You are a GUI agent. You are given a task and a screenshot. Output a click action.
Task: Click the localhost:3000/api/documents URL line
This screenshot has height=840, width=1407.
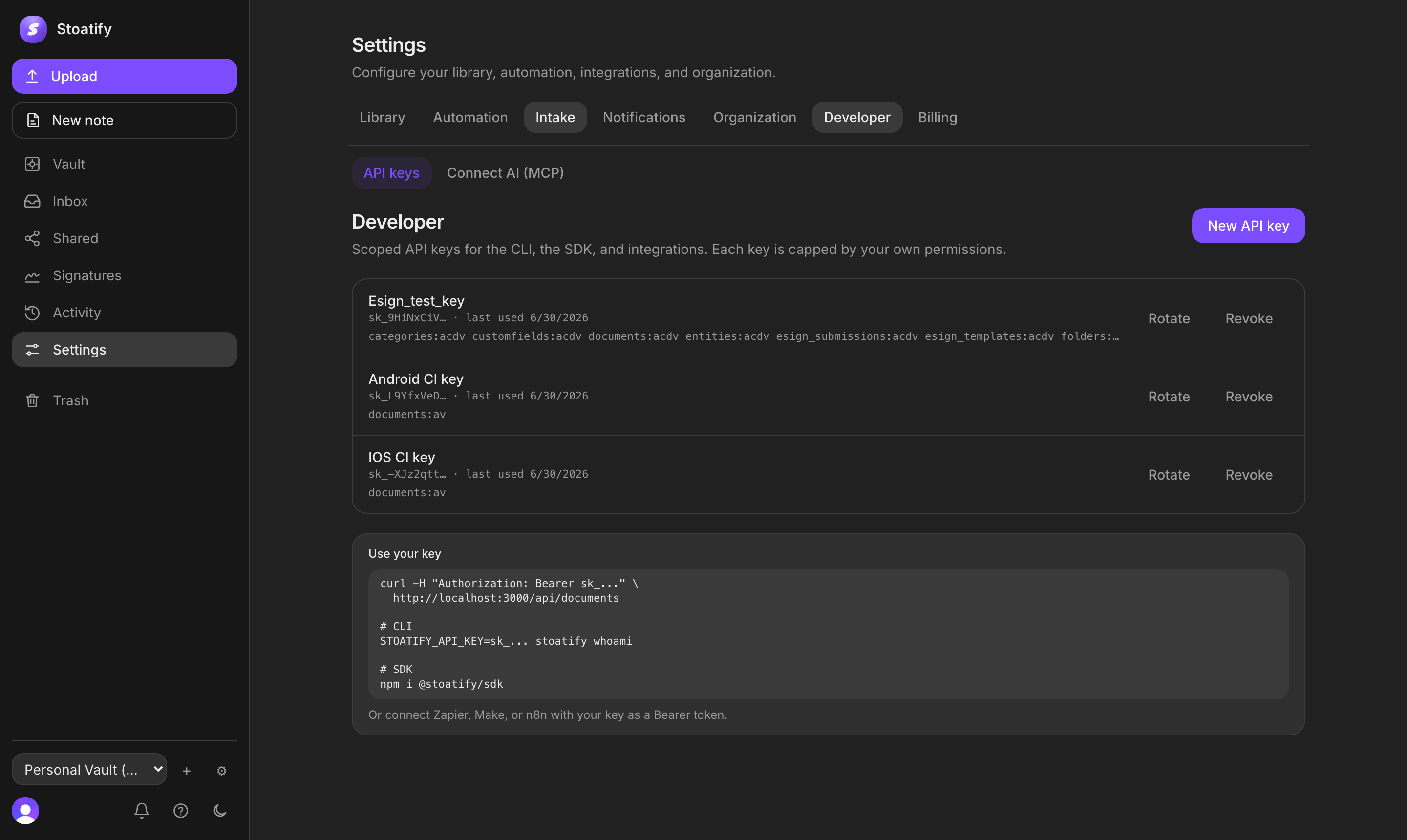point(506,598)
